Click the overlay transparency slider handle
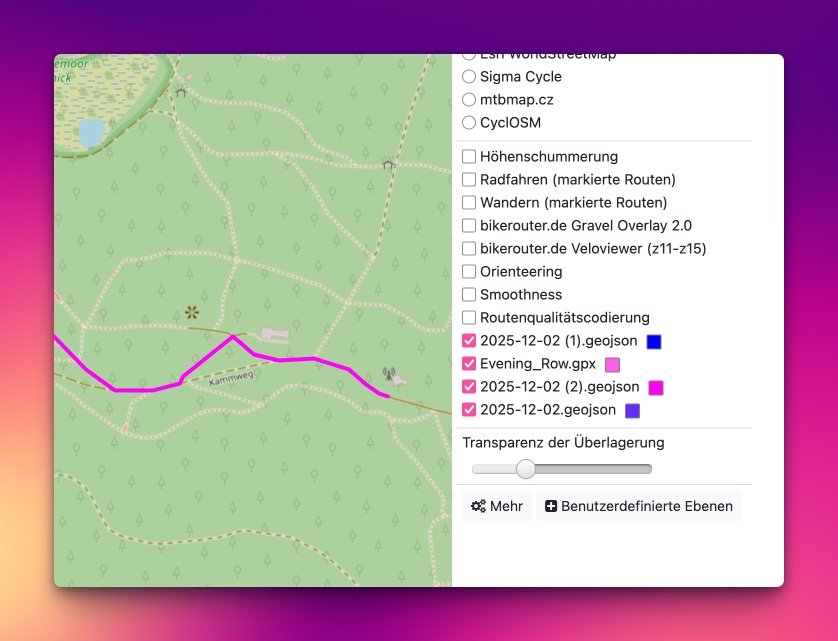Viewport: 838px width, 641px height. coord(525,469)
